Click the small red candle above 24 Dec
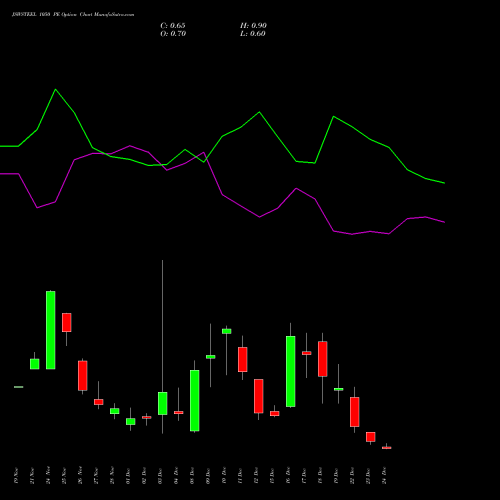500x500 pixels. click(x=387, y=448)
